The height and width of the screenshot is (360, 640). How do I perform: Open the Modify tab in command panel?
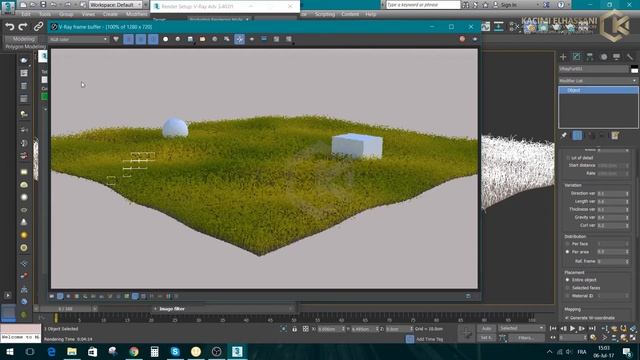(x=576, y=57)
